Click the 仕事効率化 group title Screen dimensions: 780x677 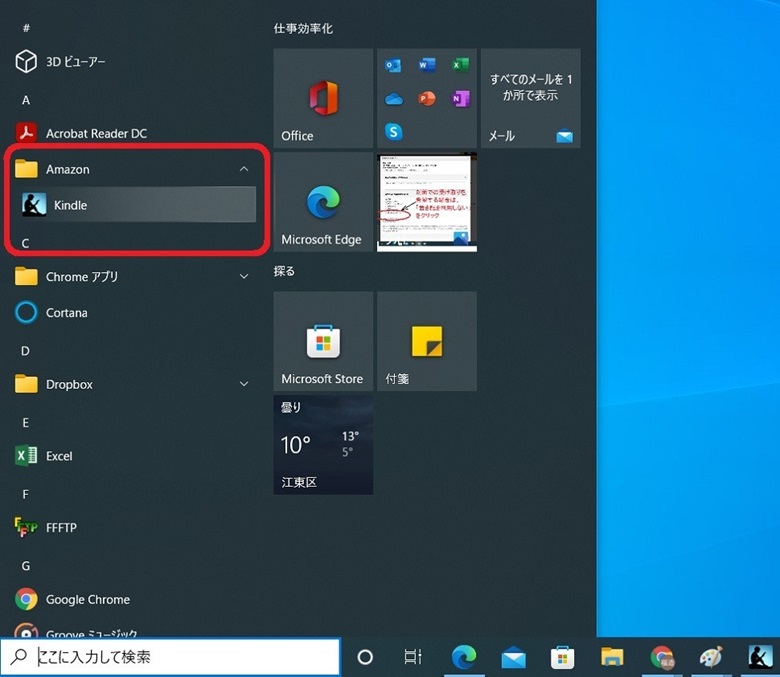point(303,28)
